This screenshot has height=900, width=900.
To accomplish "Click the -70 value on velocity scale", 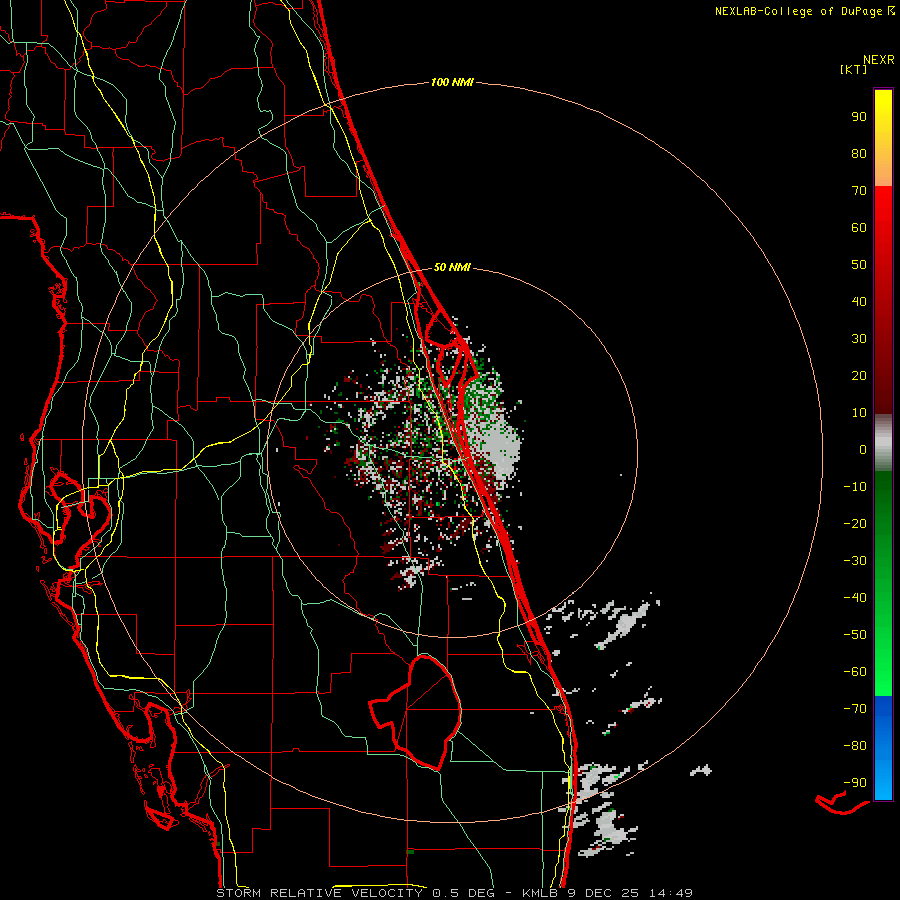I will 855,709.
